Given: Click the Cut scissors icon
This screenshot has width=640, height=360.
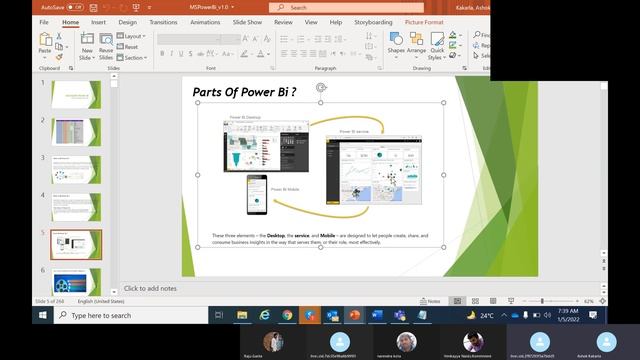Looking at the screenshot, I should [59, 36].
